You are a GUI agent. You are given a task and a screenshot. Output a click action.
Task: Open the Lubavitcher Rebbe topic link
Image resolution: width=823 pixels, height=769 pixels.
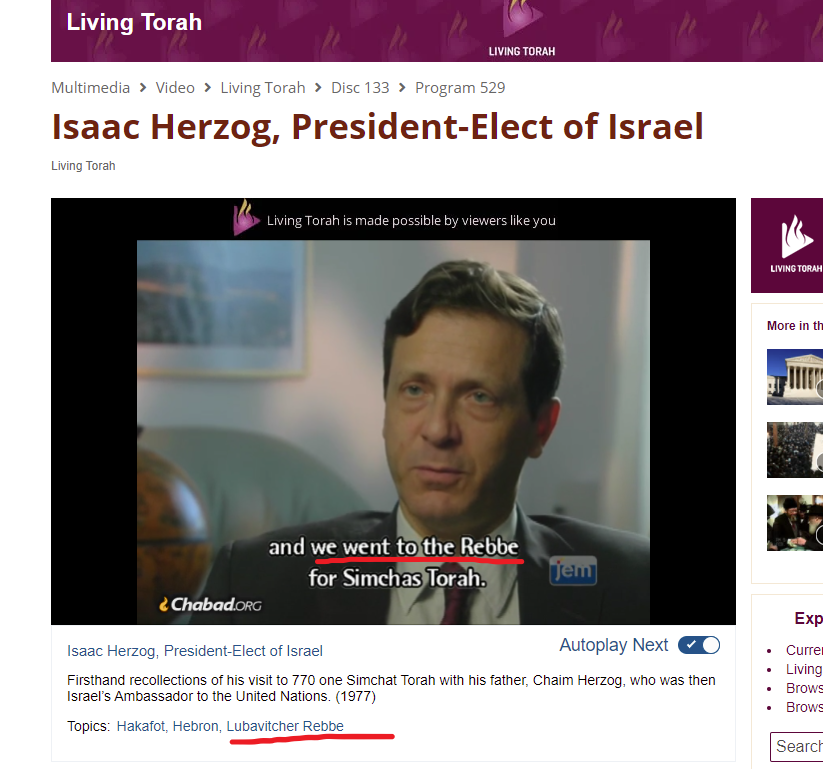pos(285,726)
